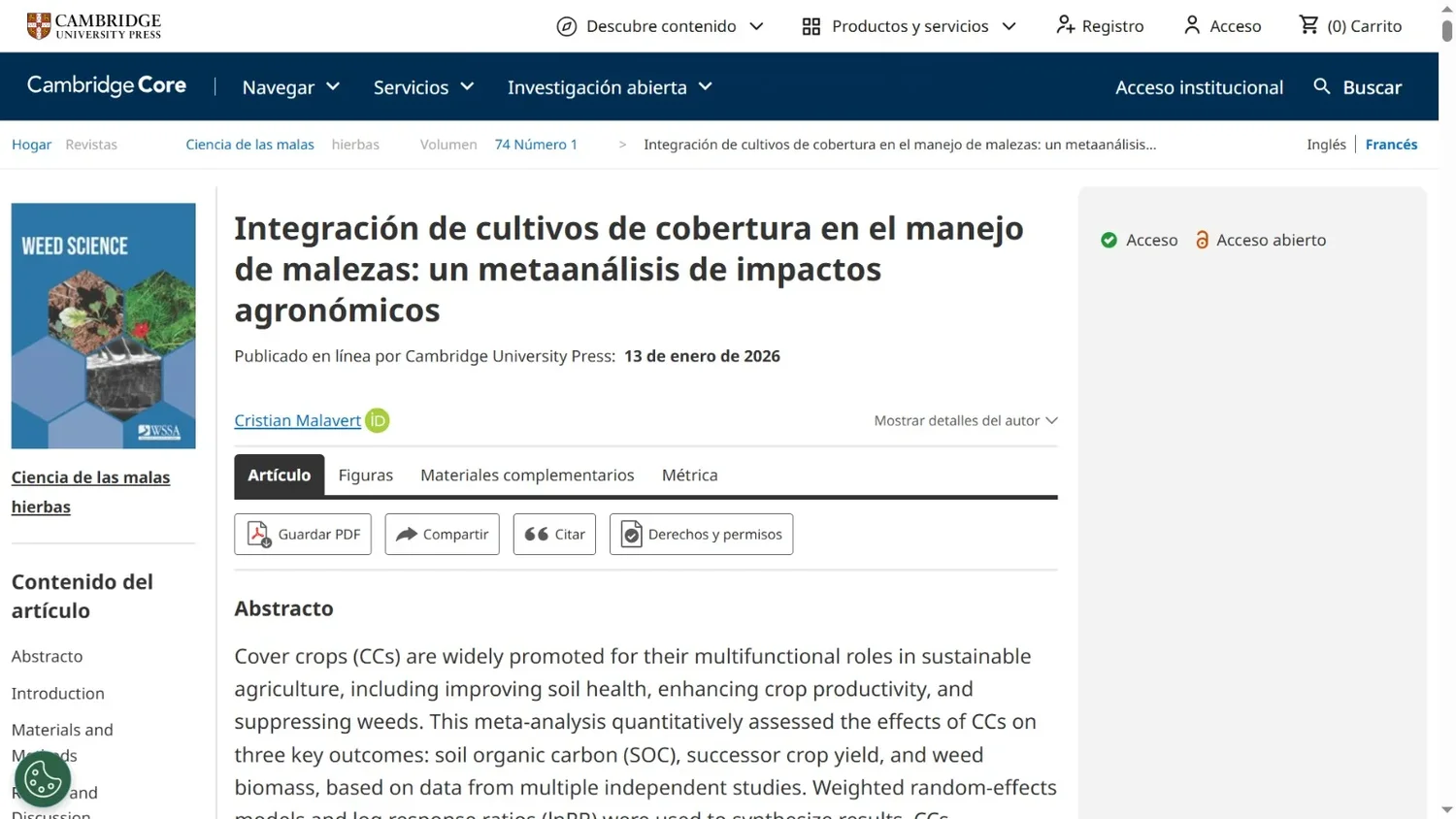Click the PDF icon in Guardar PDF
This screenshot has height=819, width=1456.
coord(258,534)
